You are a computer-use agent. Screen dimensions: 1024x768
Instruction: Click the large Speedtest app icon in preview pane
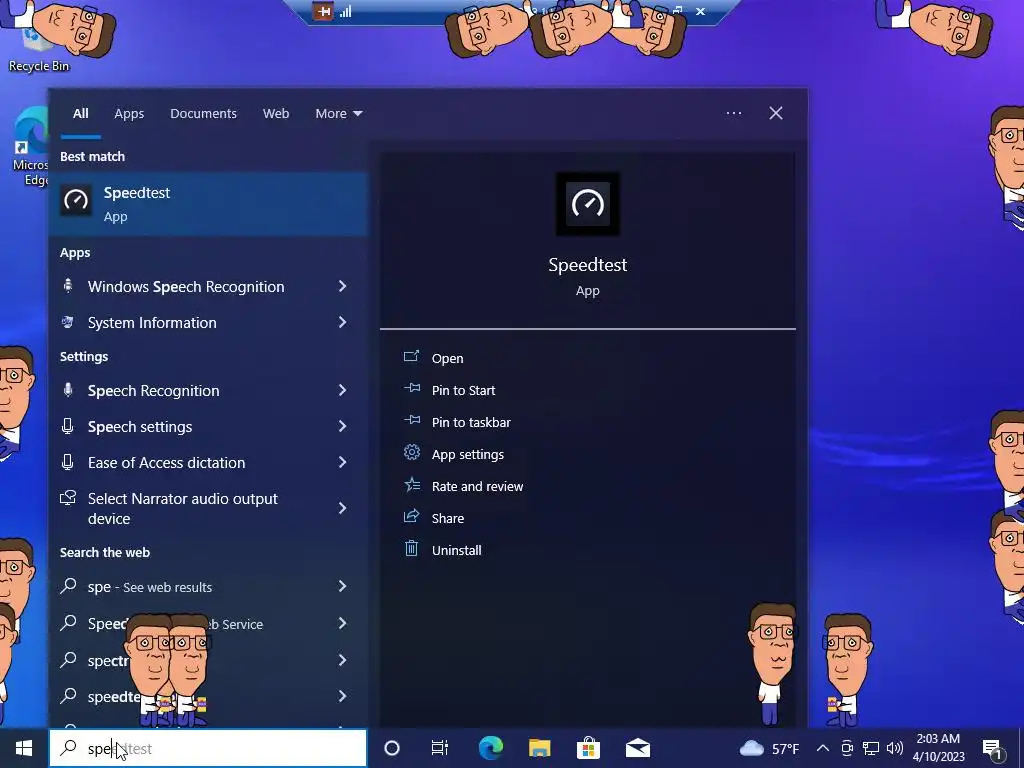[588, 204]
